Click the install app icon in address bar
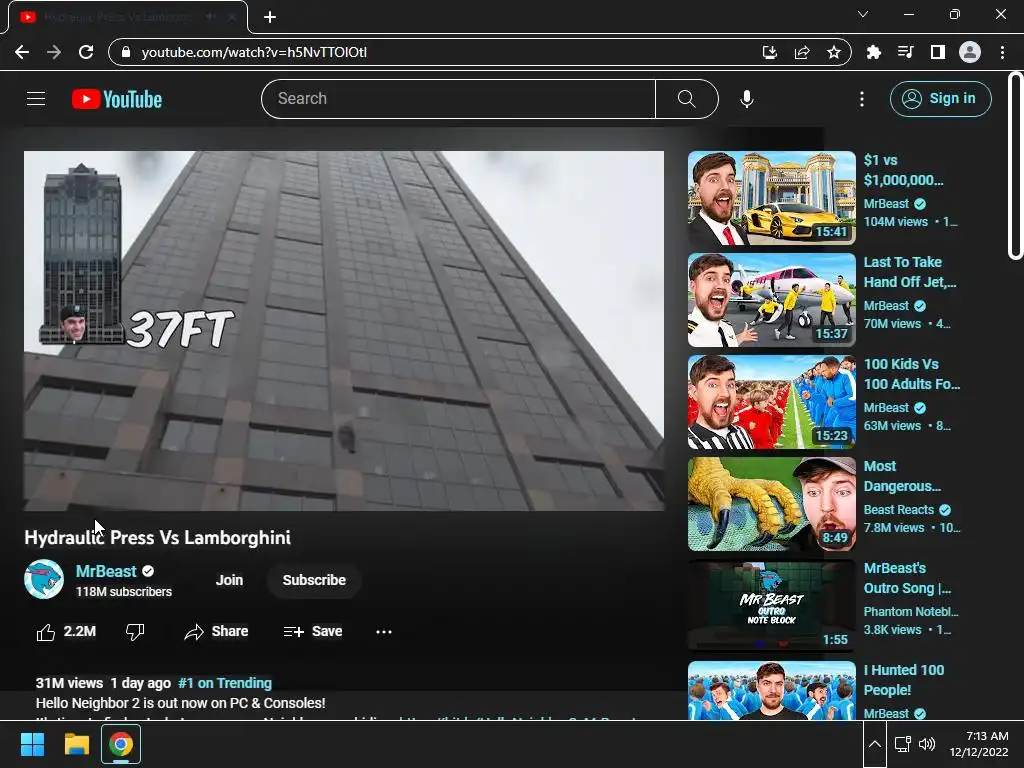Viewport: 1024px width, 768px height. tap(770, 52)
